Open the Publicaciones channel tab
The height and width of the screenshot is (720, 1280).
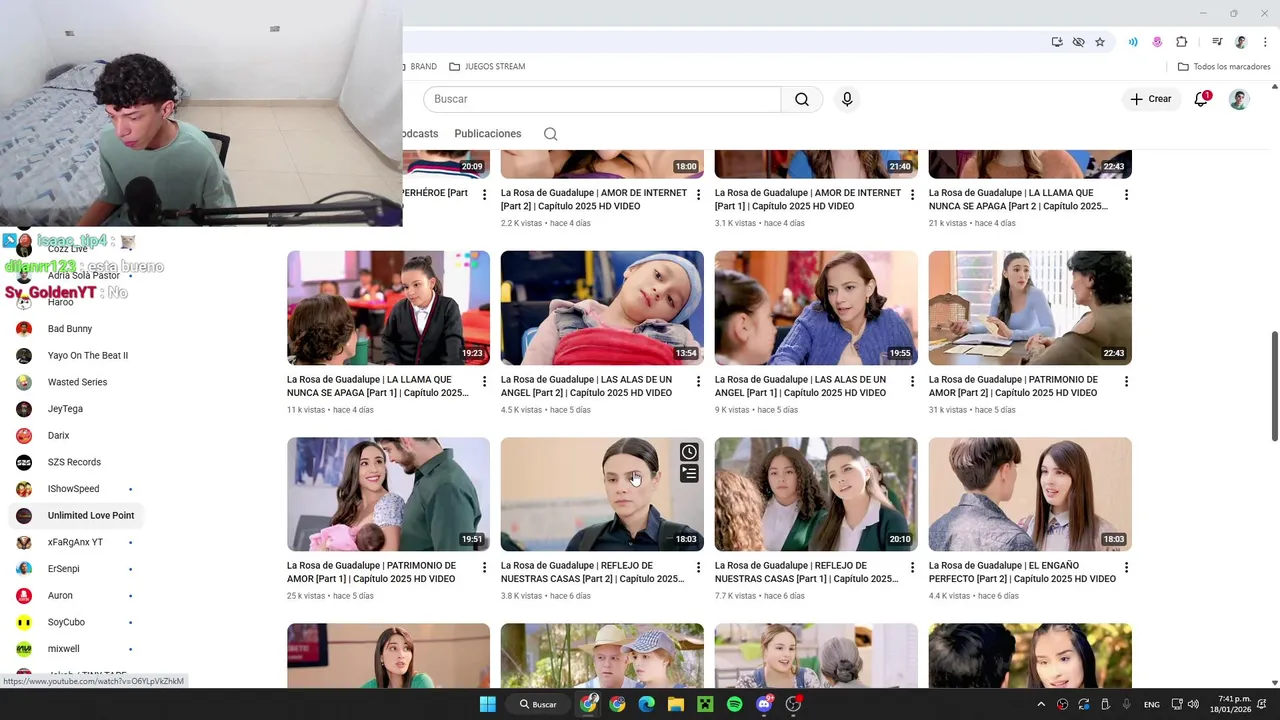coord(488,134)
